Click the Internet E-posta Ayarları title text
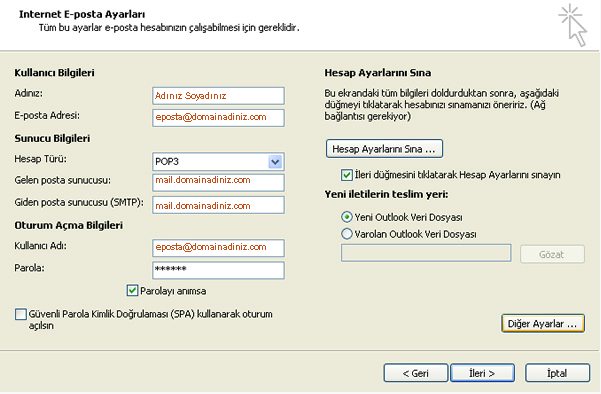This screenshot has width=601, height=394. 82,15
